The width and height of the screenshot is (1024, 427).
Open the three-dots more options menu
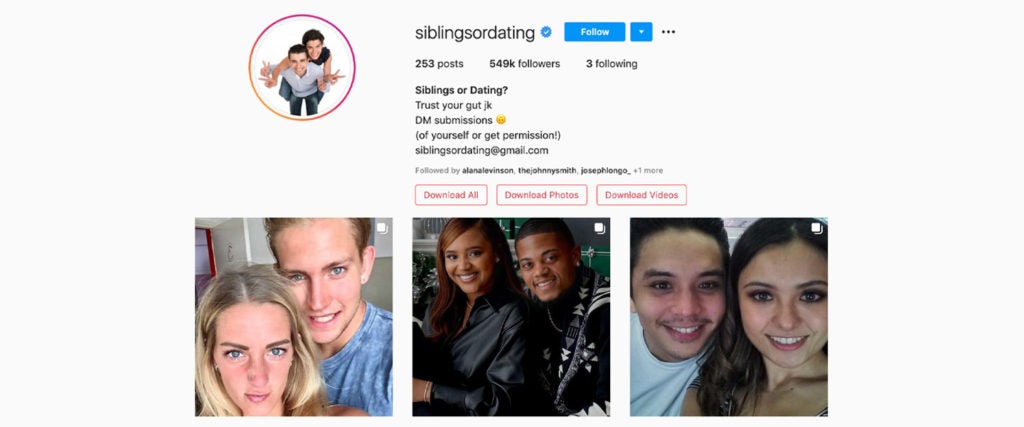(x=668, y=32)
